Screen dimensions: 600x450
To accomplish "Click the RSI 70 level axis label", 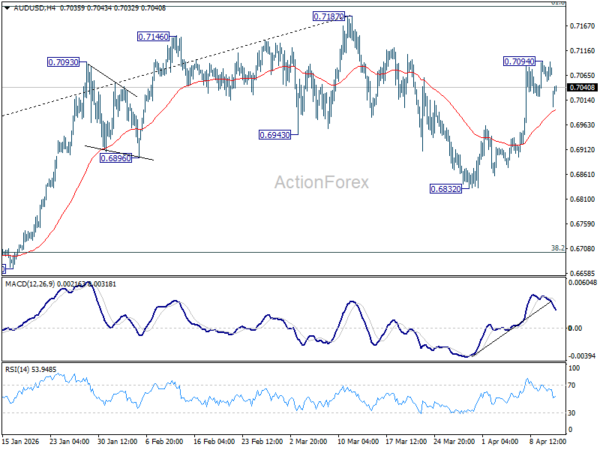I will 572,385.
